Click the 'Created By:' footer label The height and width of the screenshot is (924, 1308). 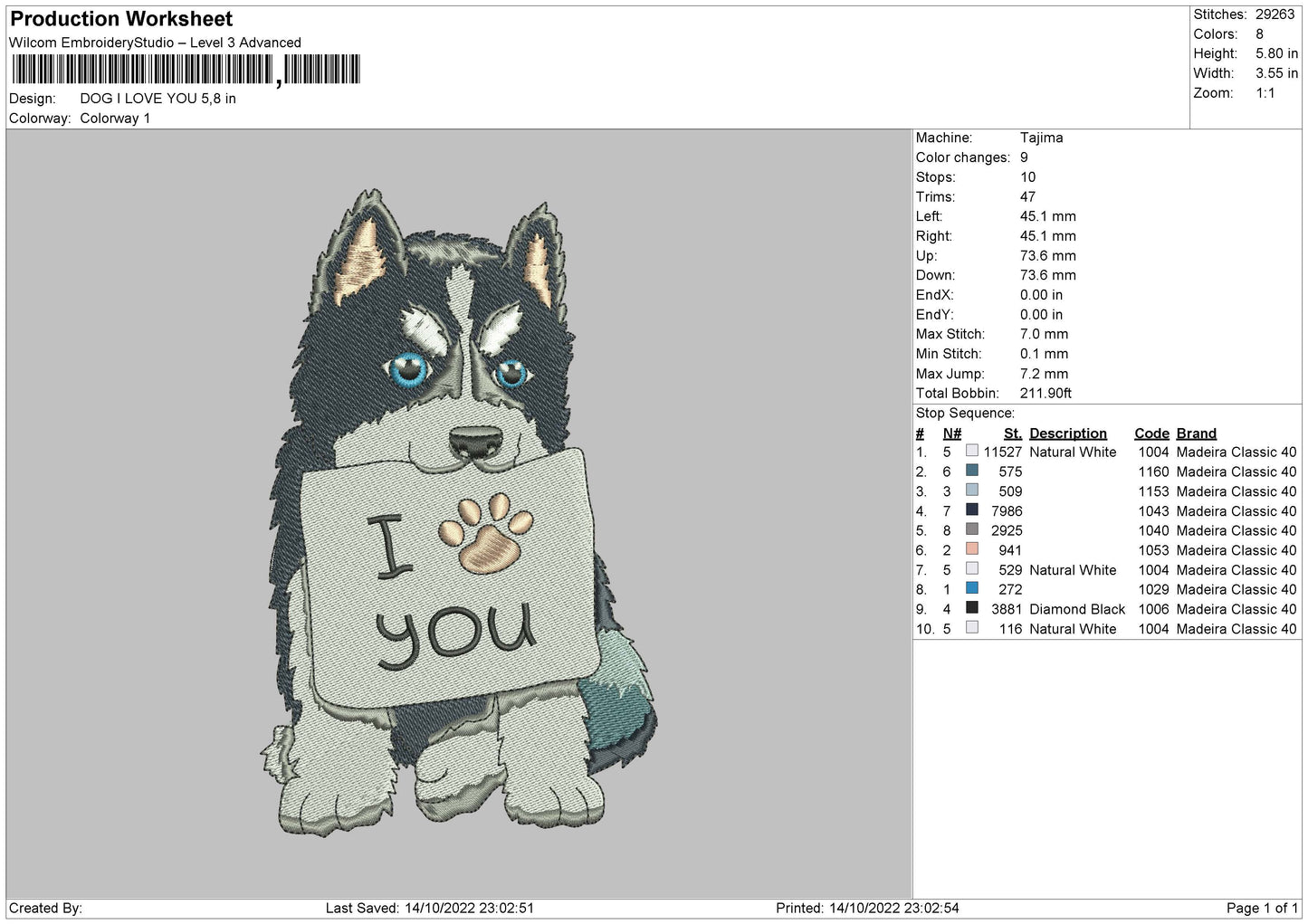click(x=45, y=909)
